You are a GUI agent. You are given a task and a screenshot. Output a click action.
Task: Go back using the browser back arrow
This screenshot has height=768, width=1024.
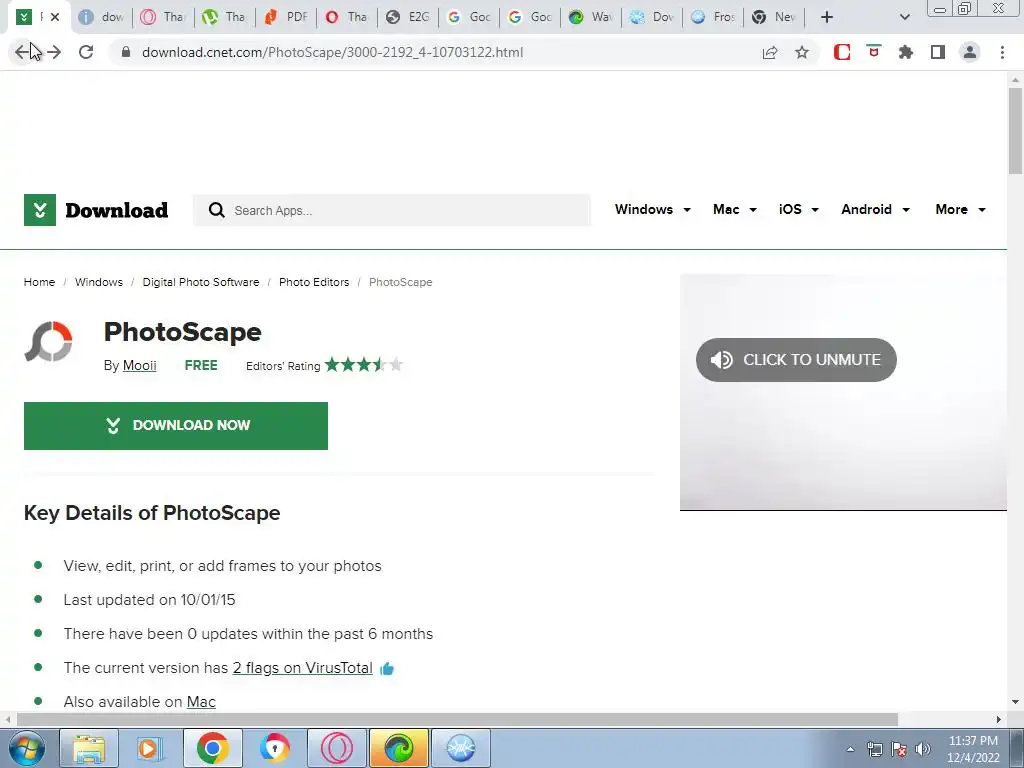pyautogui.click(x=22, y=52)
